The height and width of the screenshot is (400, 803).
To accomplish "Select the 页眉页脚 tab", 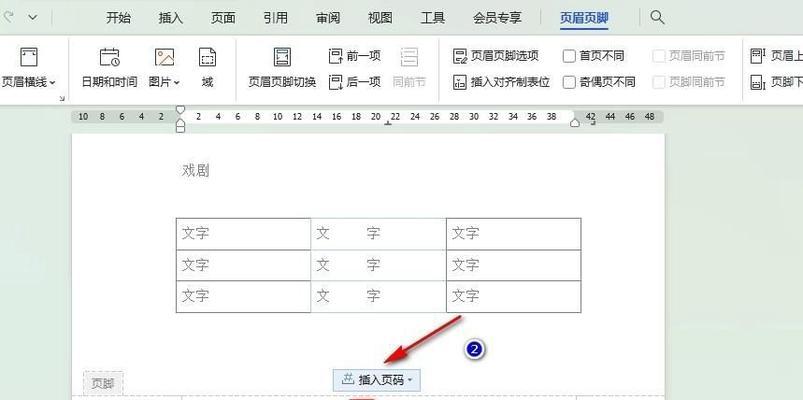I will 584,18.
